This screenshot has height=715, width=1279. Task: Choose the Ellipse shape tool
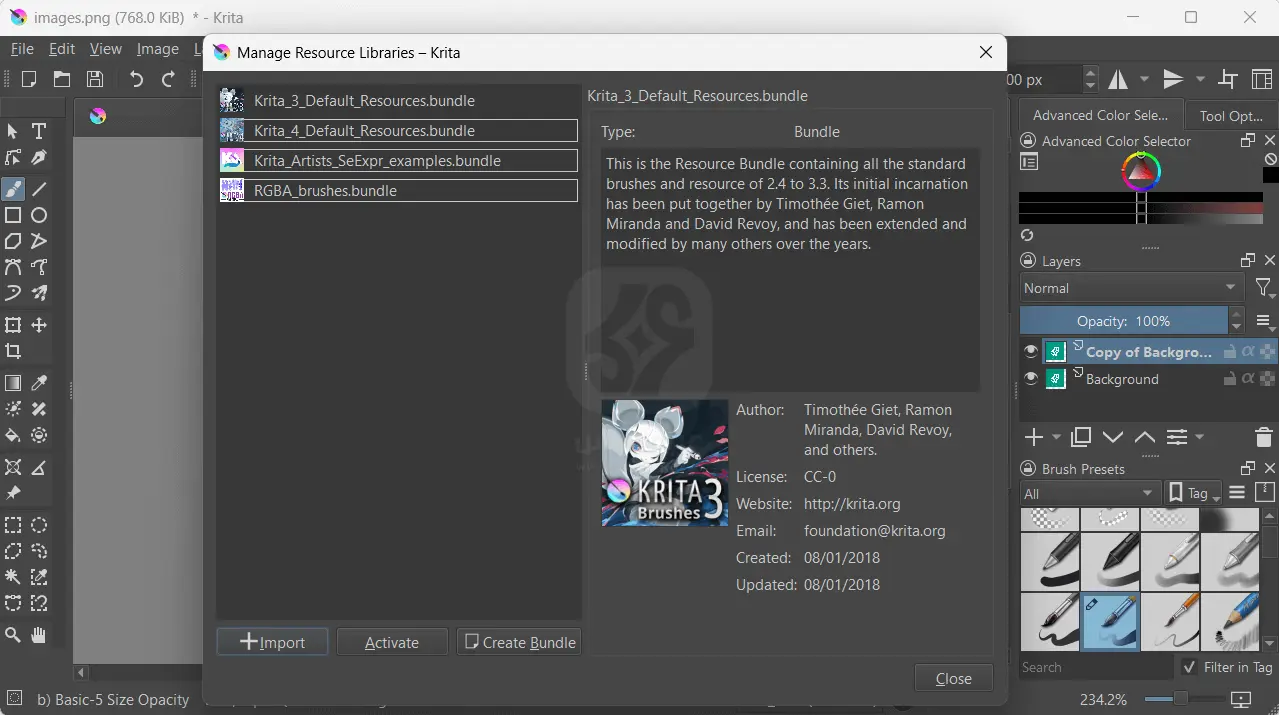(x=39, y=215)
